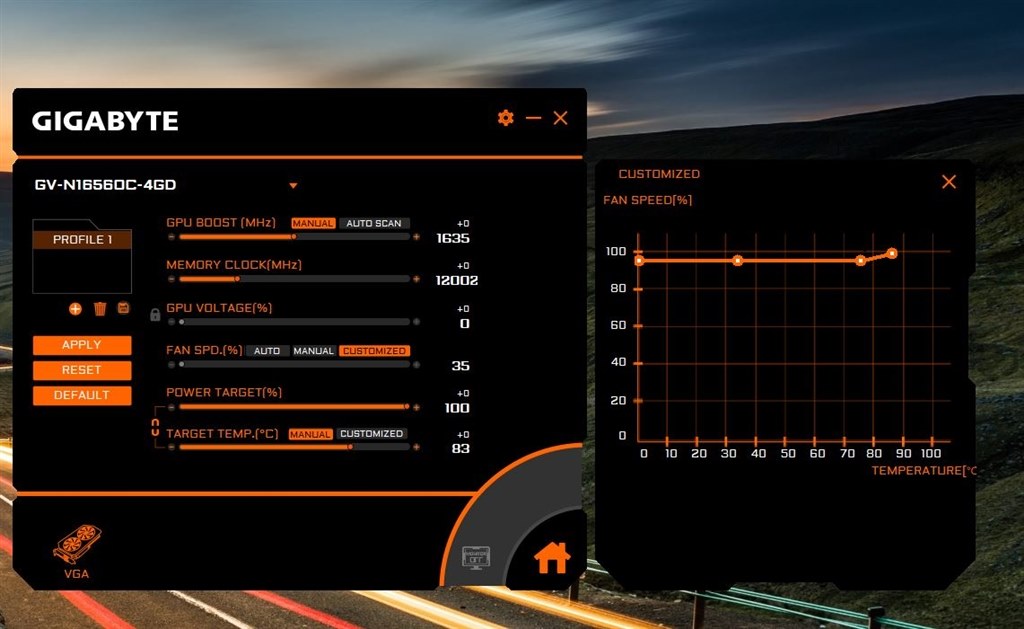The height and width of the screenshot is (629, 1024).
Task: Click the APPLY button
Action: pyautogui.click(x=82, y=345)
